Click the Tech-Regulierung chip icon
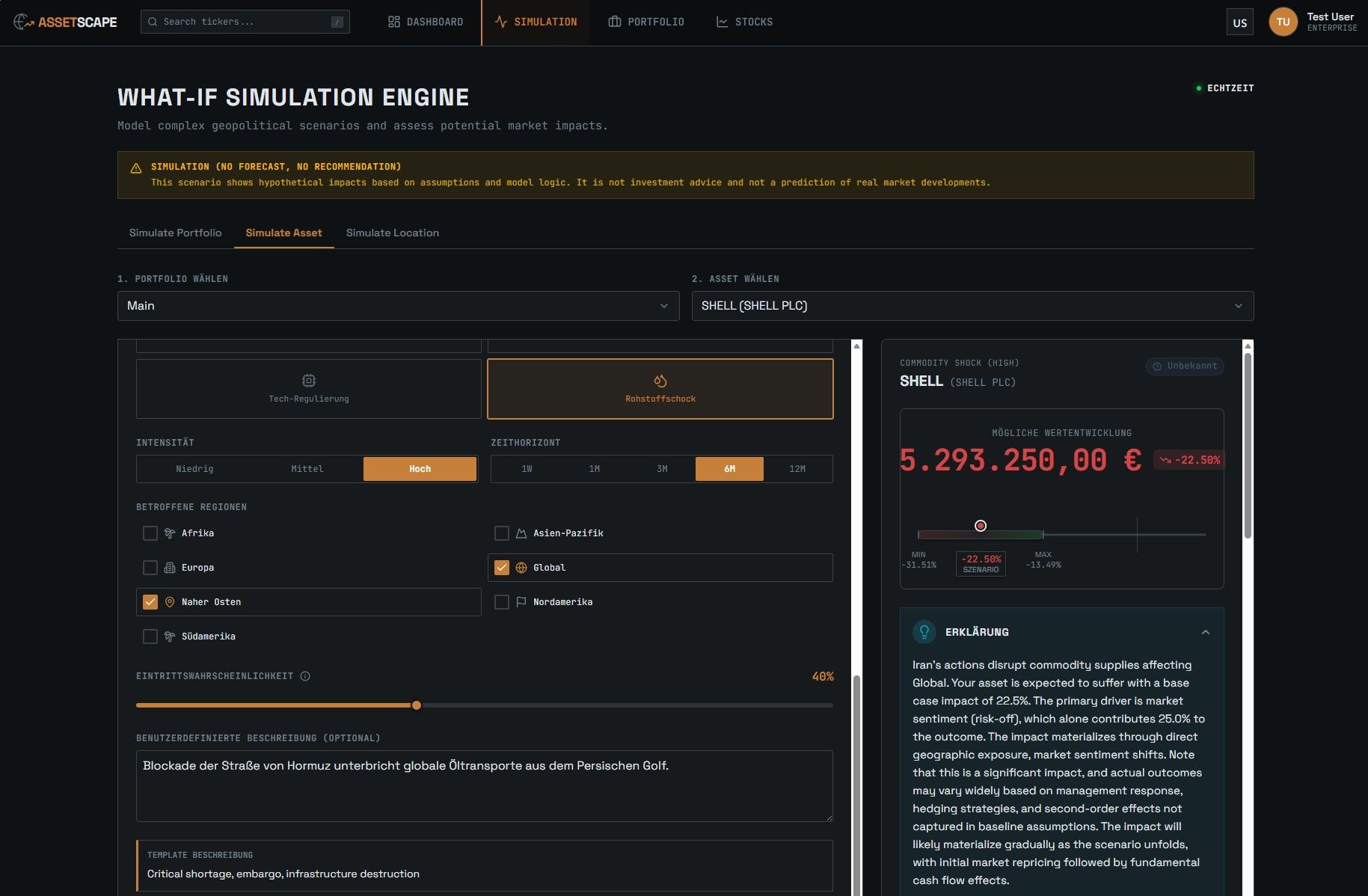The image size is (1368, 896). tap(309, 381)
